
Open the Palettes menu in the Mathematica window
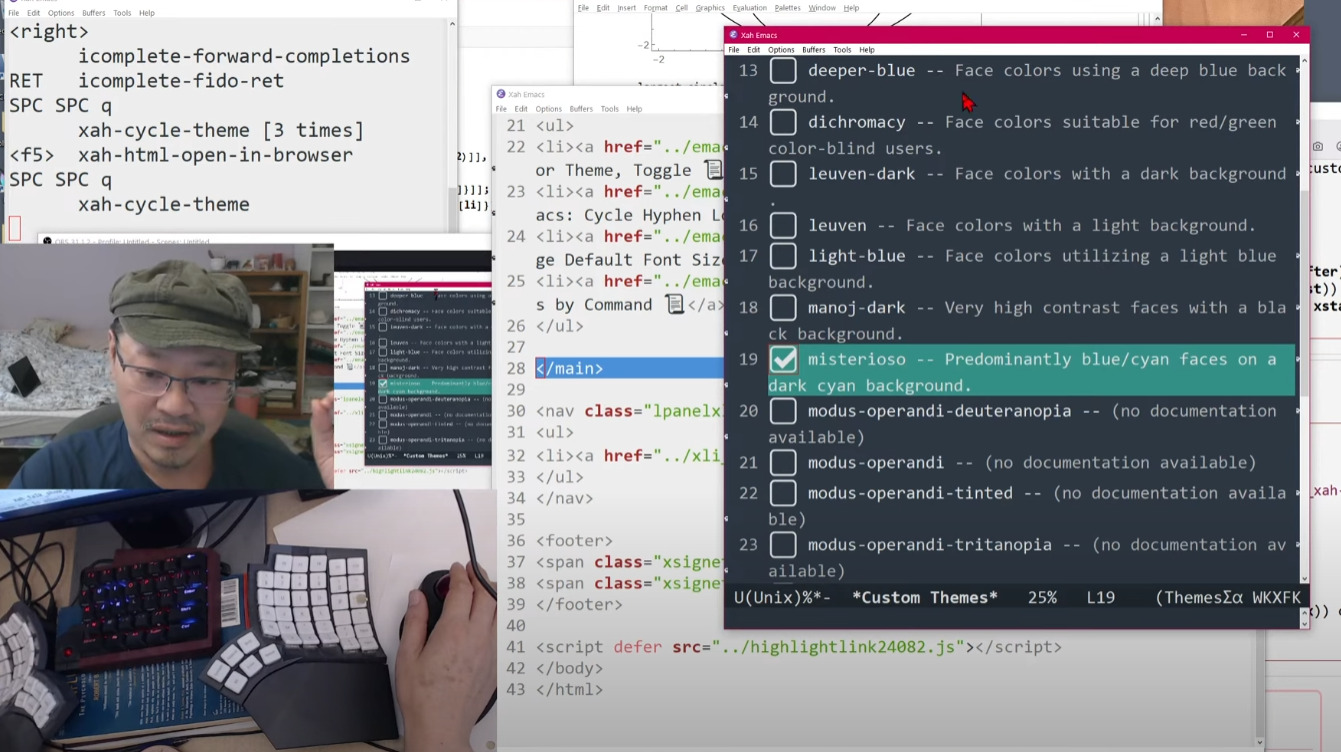(788, 8)
